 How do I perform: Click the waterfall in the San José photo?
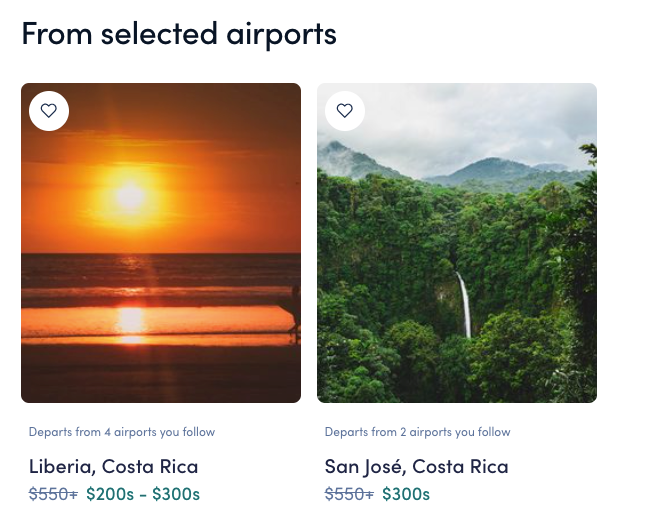pyautogui.click(x=465, y=305)
